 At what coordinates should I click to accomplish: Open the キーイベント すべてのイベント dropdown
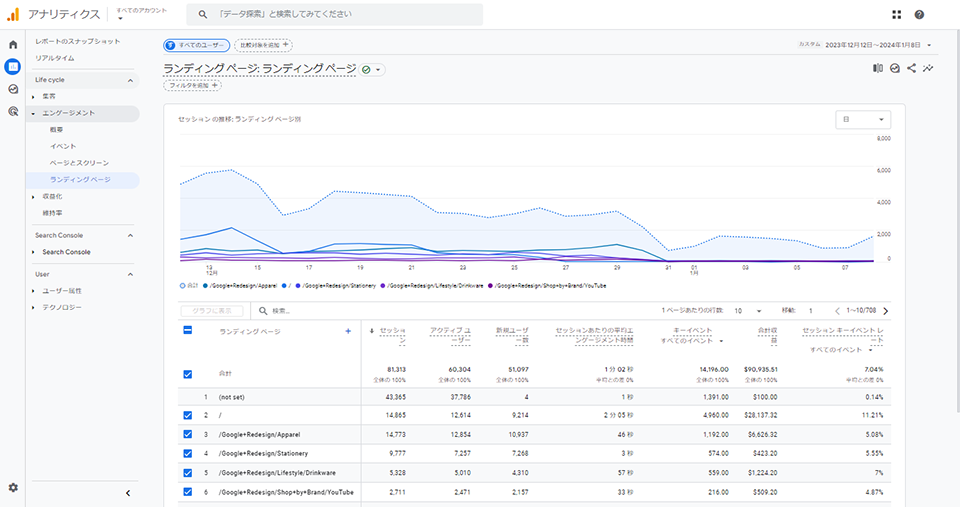[692, 341]
